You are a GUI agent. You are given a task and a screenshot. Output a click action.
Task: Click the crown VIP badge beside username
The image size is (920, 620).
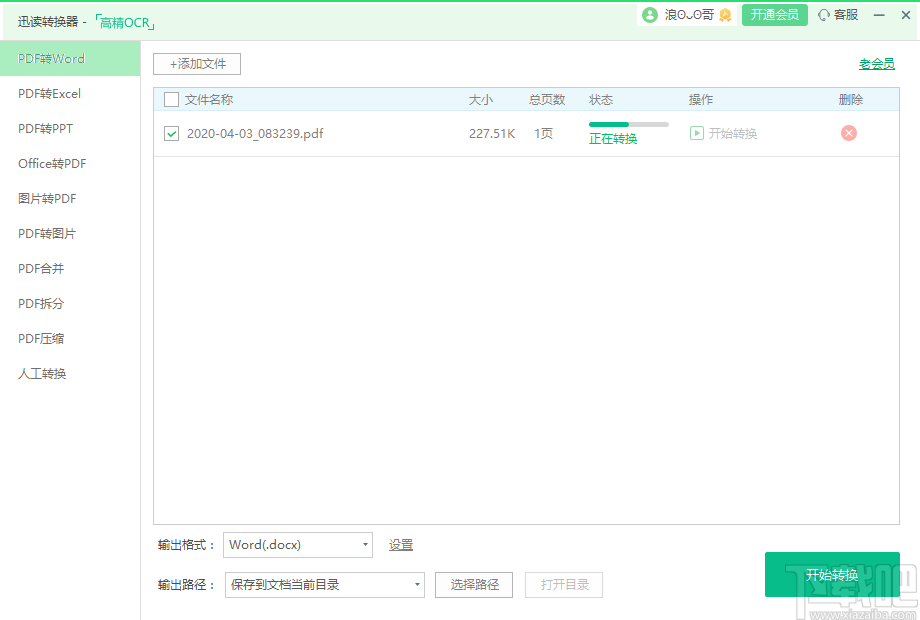point(724,15)
